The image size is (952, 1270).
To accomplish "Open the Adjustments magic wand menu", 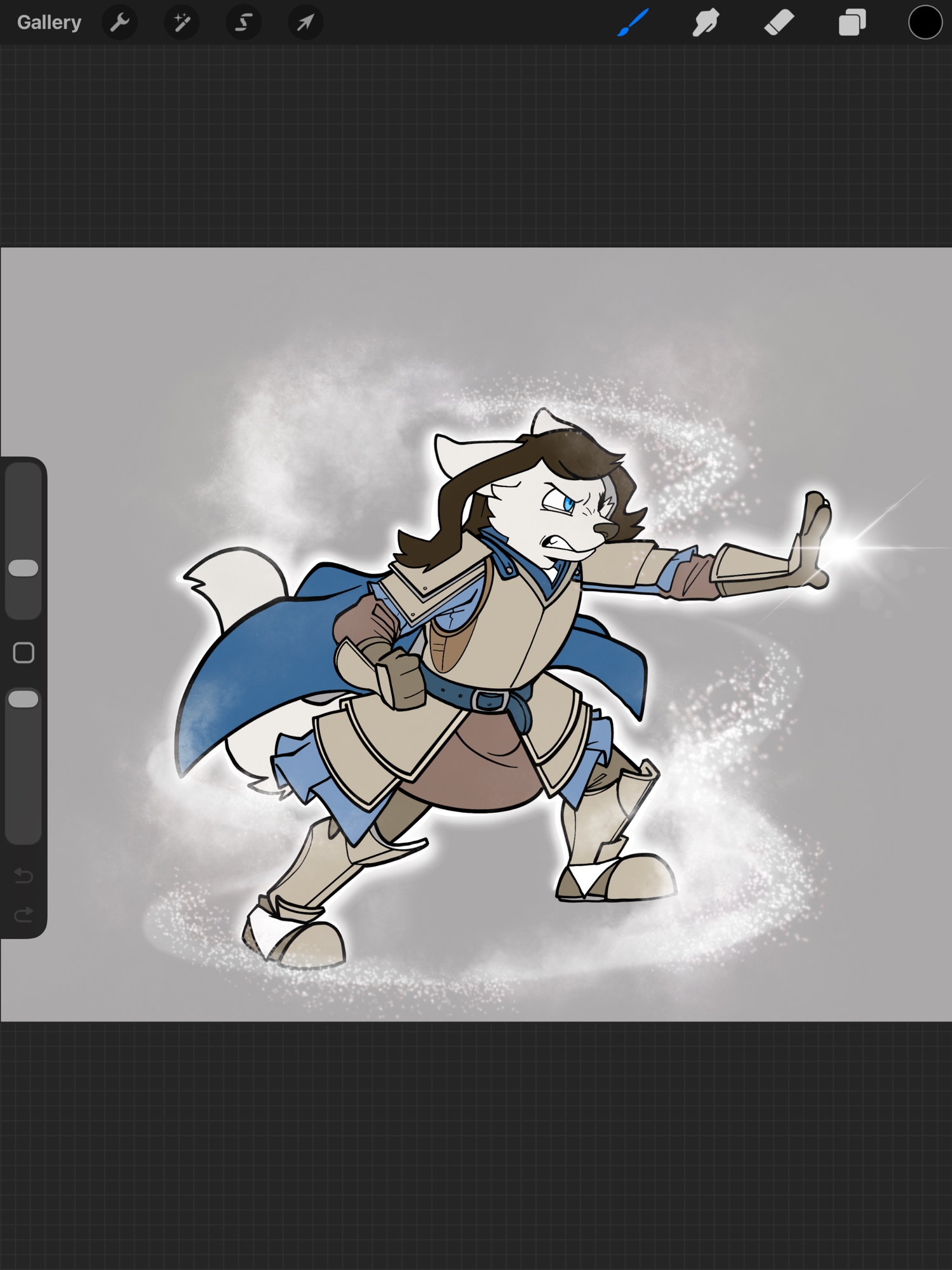I will (182, 23).
